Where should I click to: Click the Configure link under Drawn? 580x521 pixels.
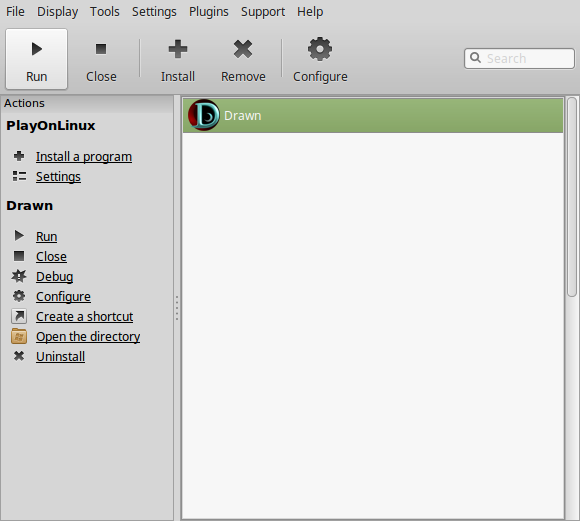pyautogui.click(x=63, y=296)
